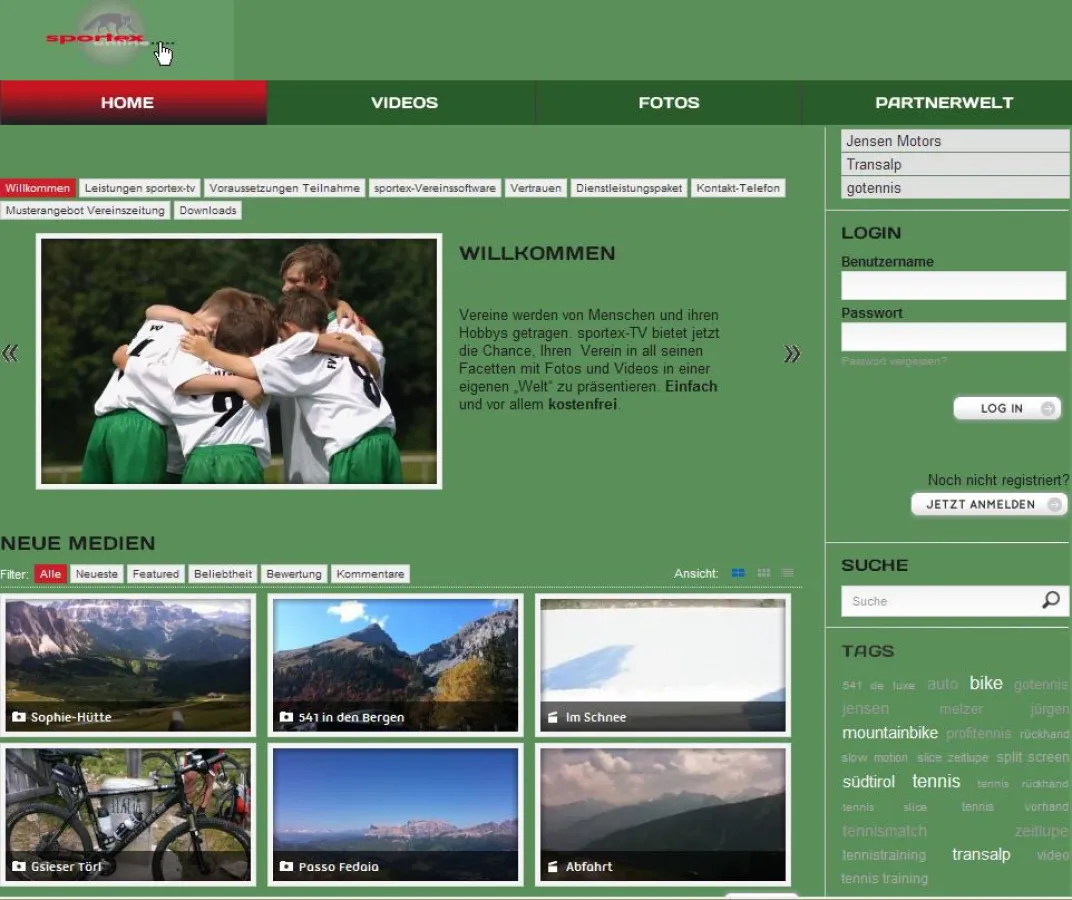Viewport: 1072px width, 900px height.
Task: Click the 'JETZT ANMELDEN' button
Action: pos(988,504)
